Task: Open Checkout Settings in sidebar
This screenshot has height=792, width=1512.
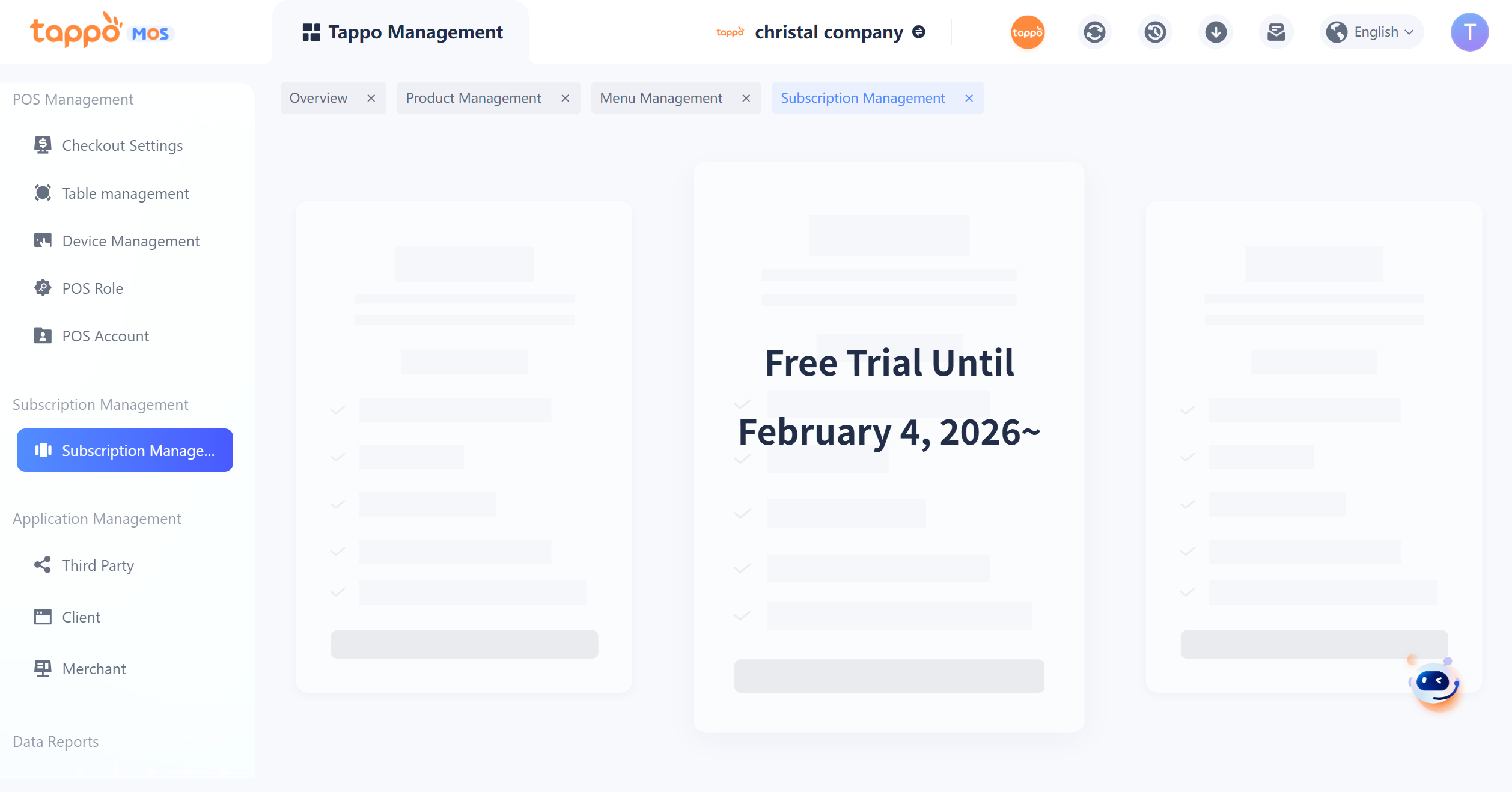Action: pos(122,145)
